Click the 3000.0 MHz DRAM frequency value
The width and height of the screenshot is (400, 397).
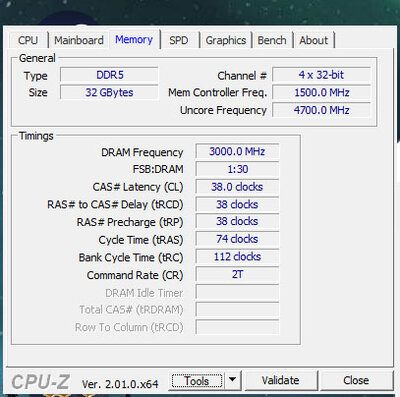coord(237,151)
